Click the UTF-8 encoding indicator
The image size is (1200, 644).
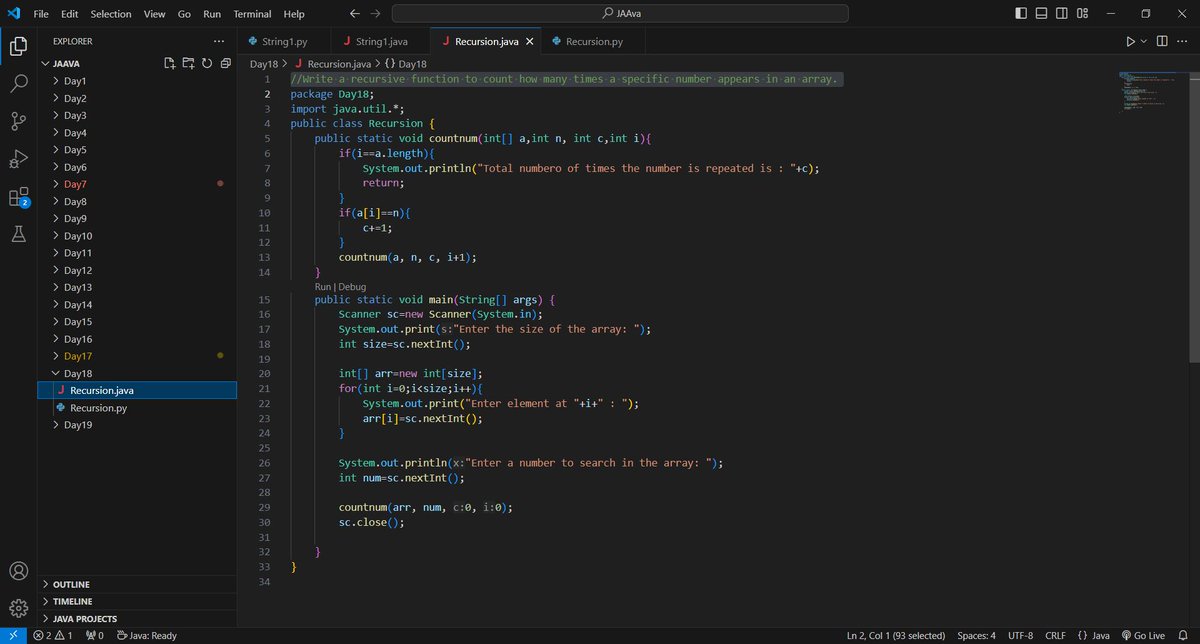click(1021, 635)
